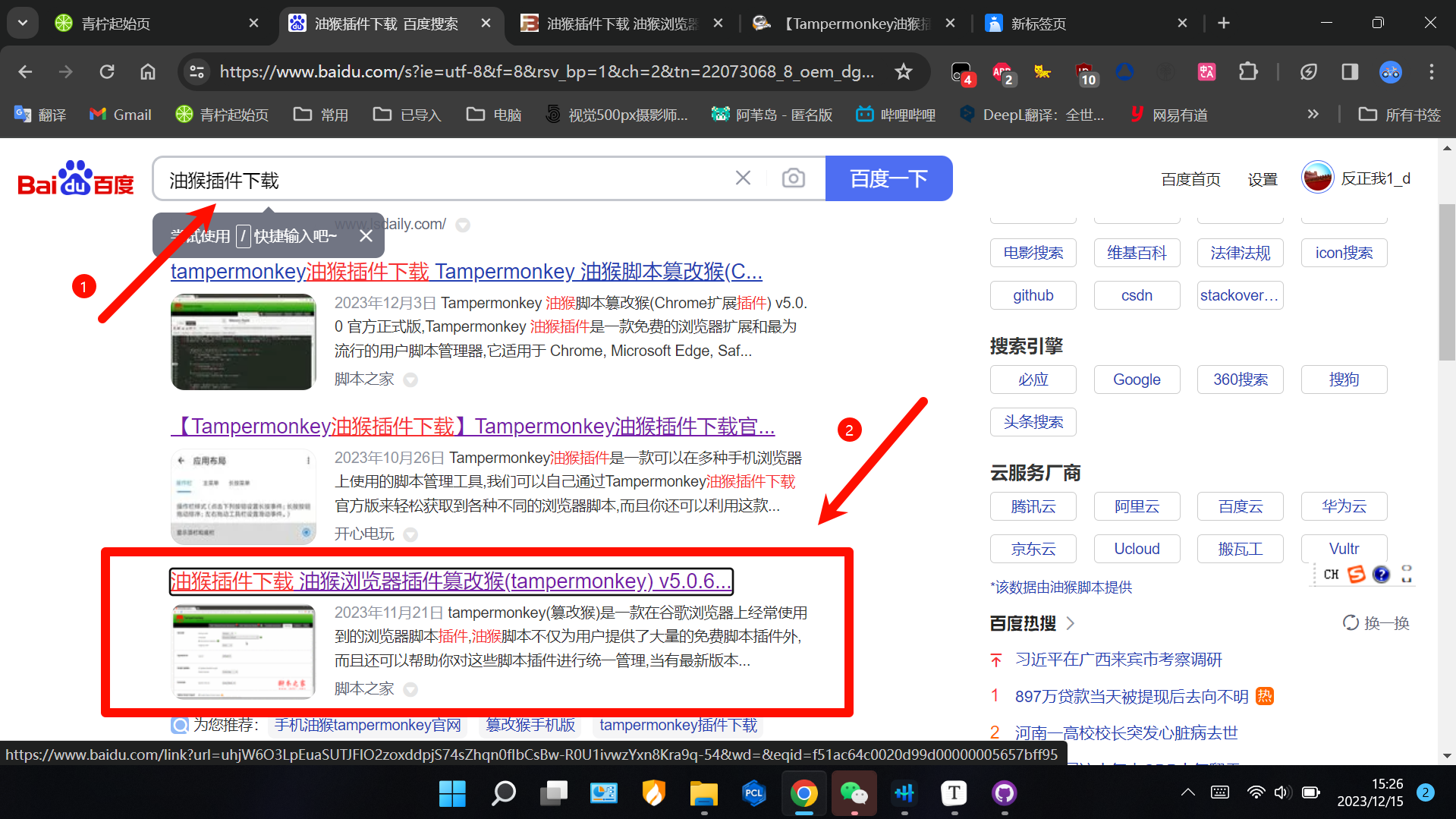Screen dimensions: 1456x819
Task: Open the github quick link
Action: pos(1033,295)
